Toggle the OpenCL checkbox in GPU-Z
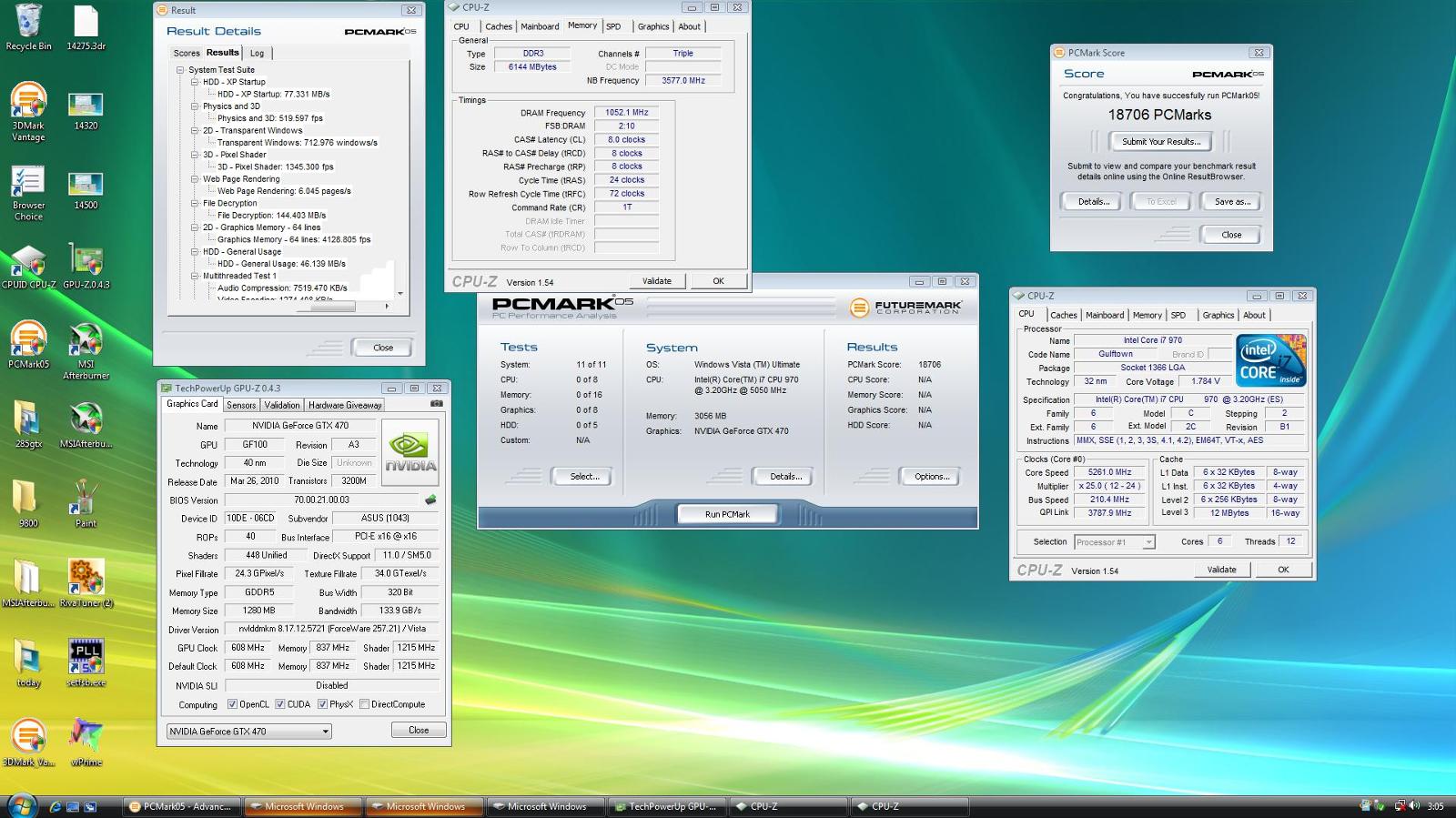This screenshot has width=1456, height=818. coord(232,704)
